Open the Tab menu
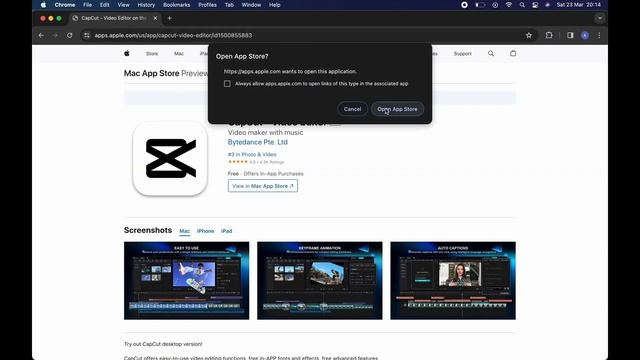 click(229, 5)
